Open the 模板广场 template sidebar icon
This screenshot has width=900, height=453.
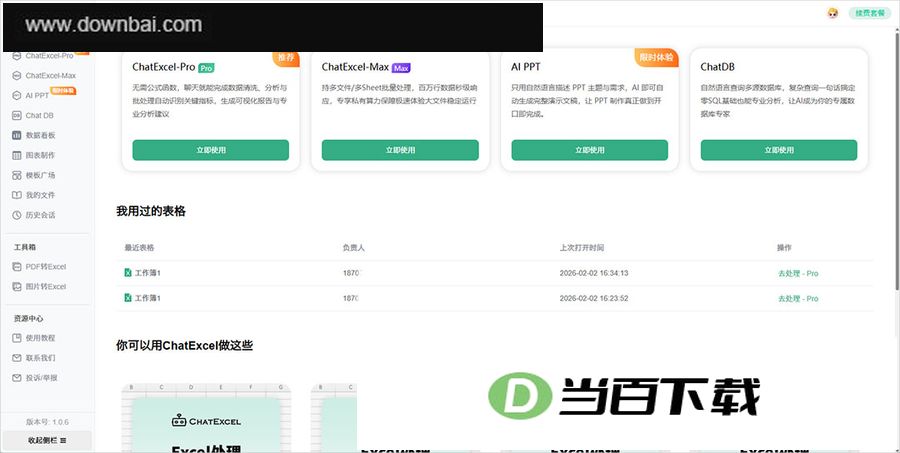tap(16, 175)
